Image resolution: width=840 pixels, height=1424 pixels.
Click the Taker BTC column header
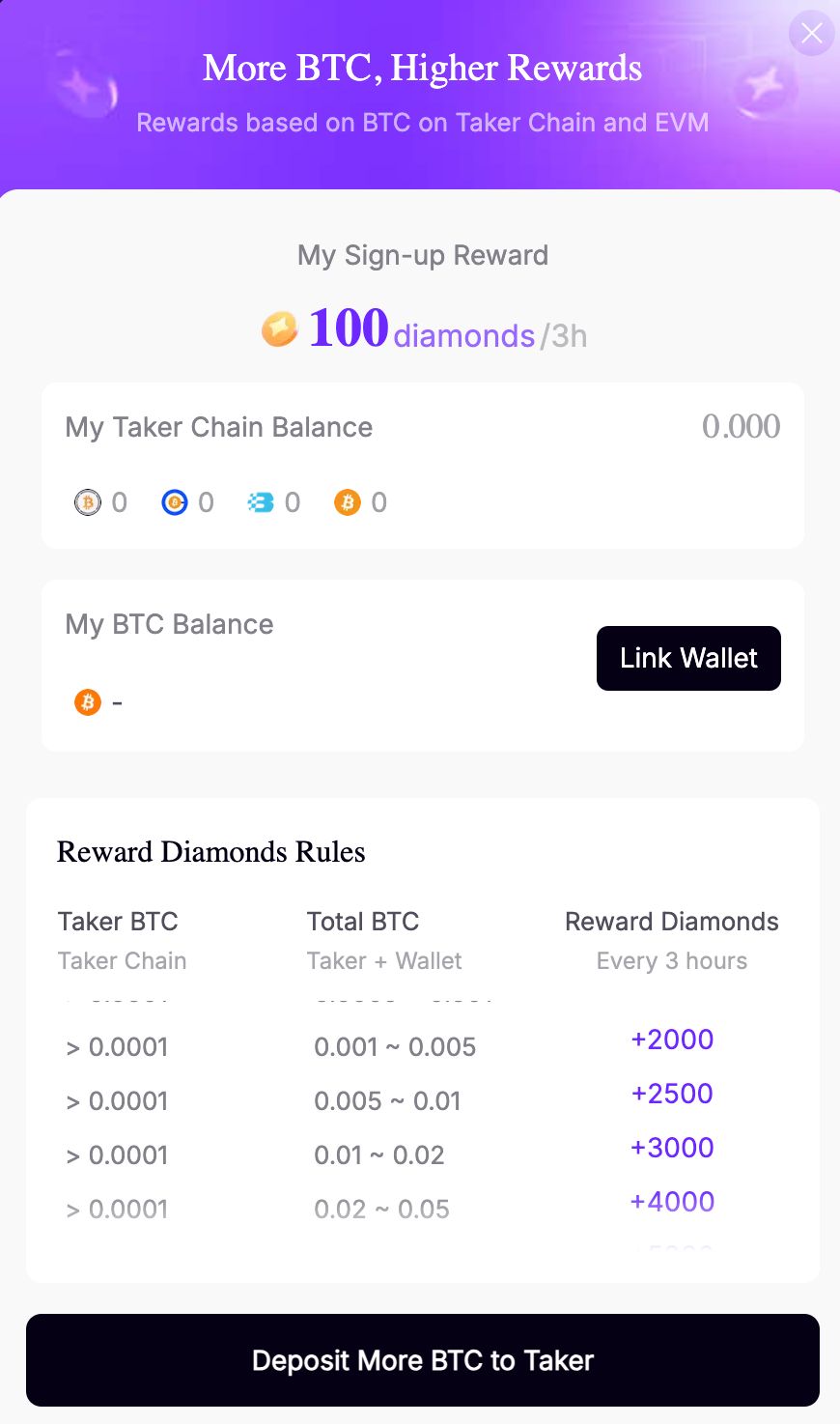point(118,922)
